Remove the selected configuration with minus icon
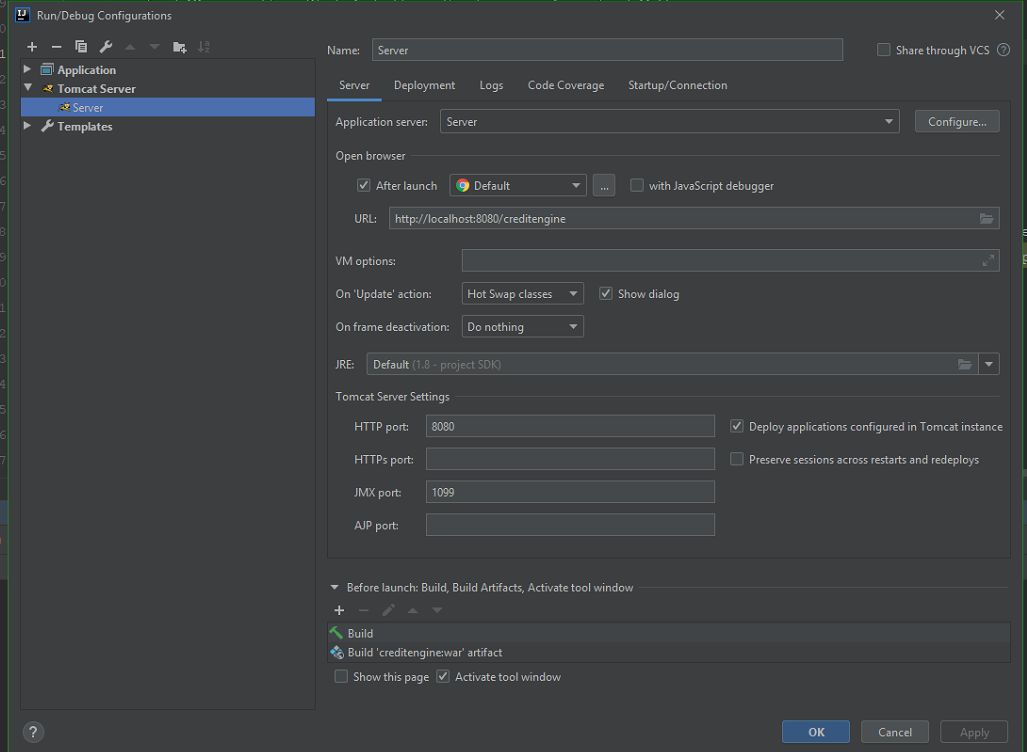 coord(56,47)
